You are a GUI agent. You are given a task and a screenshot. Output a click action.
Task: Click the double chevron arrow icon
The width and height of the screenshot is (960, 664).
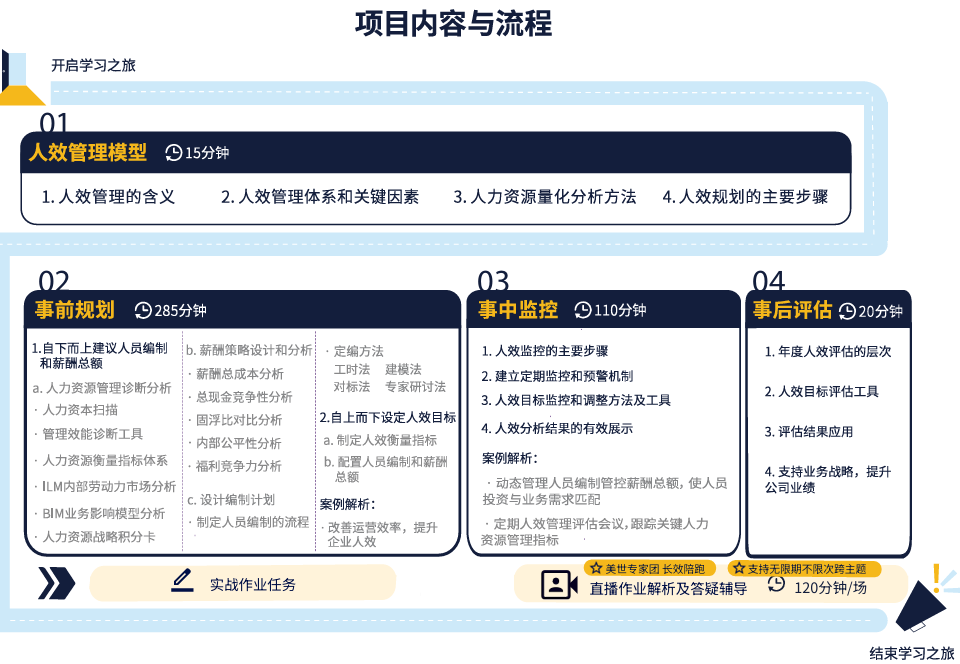[56, 583]
